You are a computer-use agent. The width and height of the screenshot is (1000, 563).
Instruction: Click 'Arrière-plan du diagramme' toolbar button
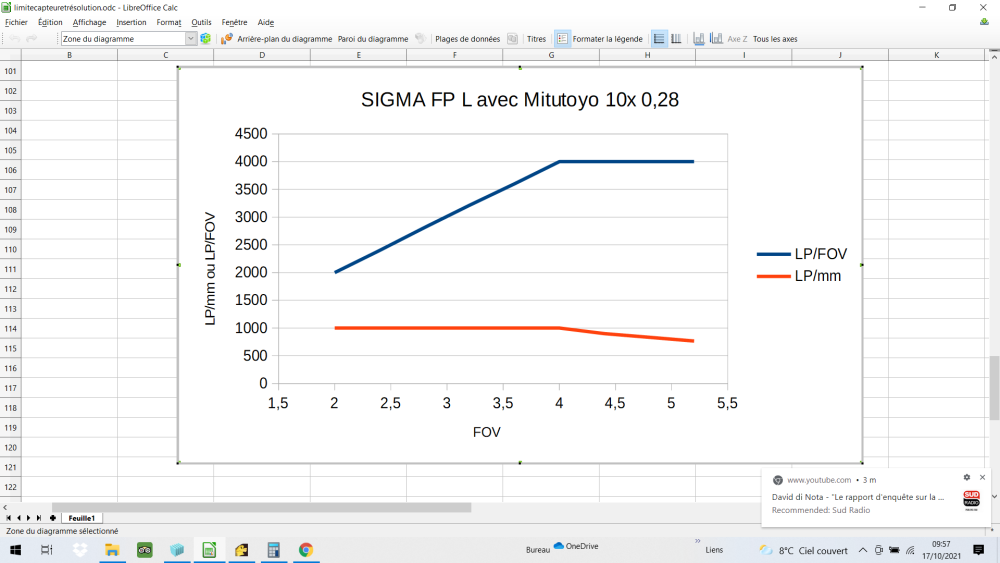pyautogui.click(x=284, y=39)
